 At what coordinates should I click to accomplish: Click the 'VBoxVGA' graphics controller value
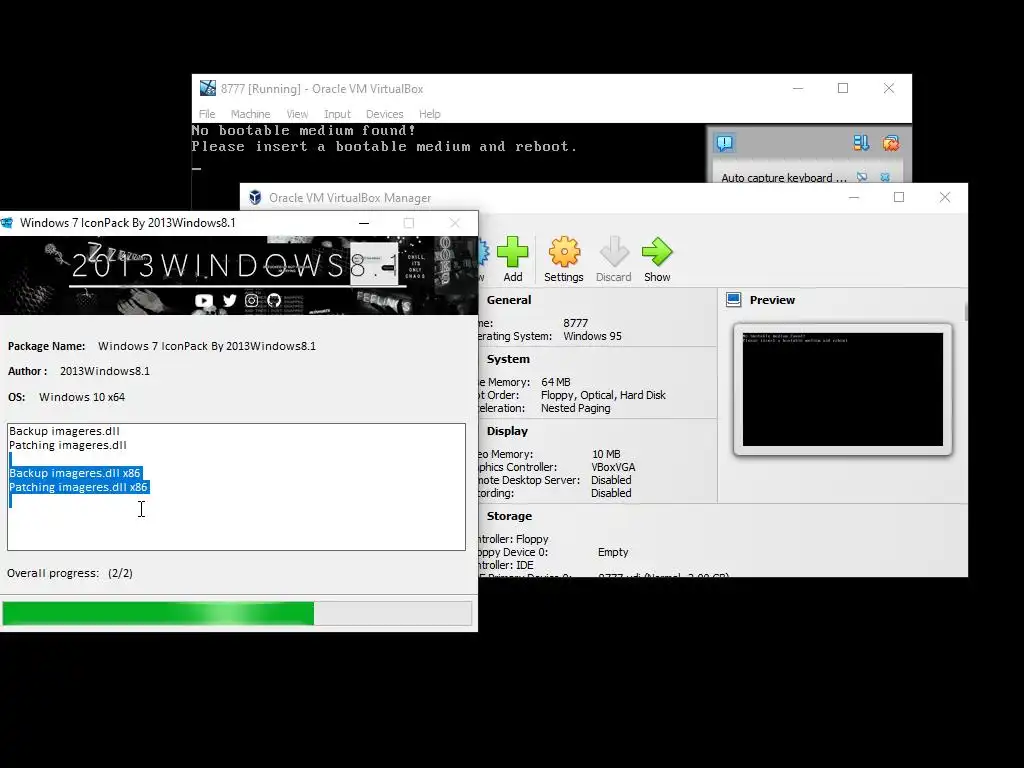pos(613,467)
